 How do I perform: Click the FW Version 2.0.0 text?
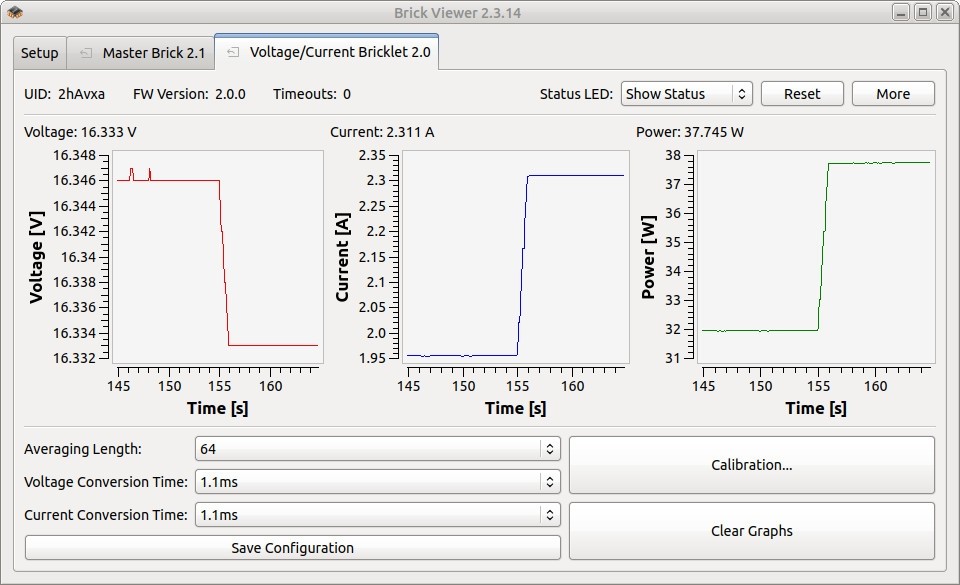(189, 94)
